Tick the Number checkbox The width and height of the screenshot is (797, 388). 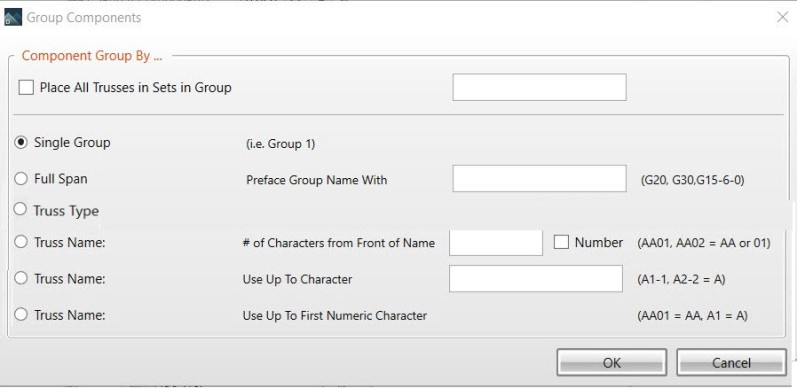(x=561, y=242)
